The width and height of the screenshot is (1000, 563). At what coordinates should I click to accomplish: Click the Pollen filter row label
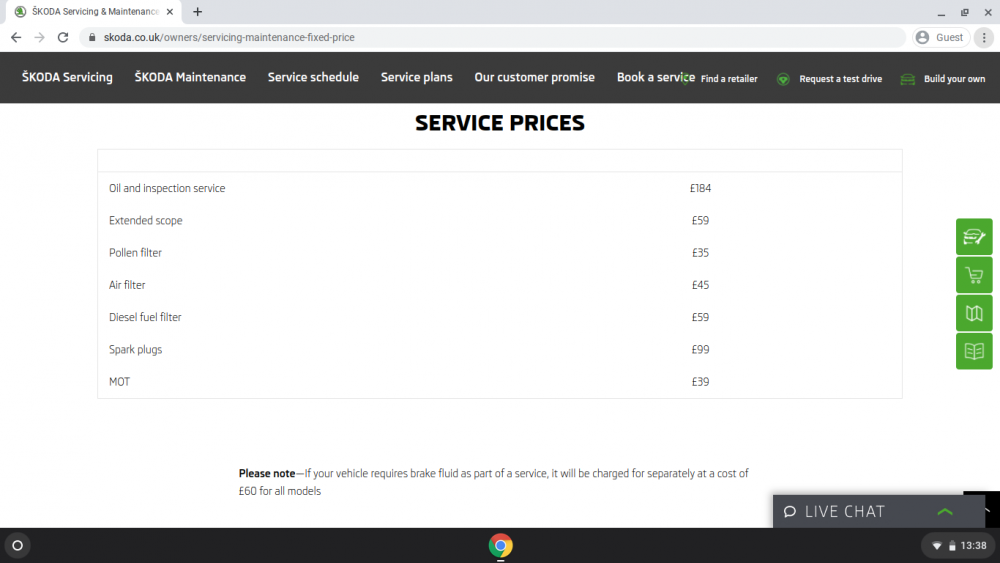(135, 252)
